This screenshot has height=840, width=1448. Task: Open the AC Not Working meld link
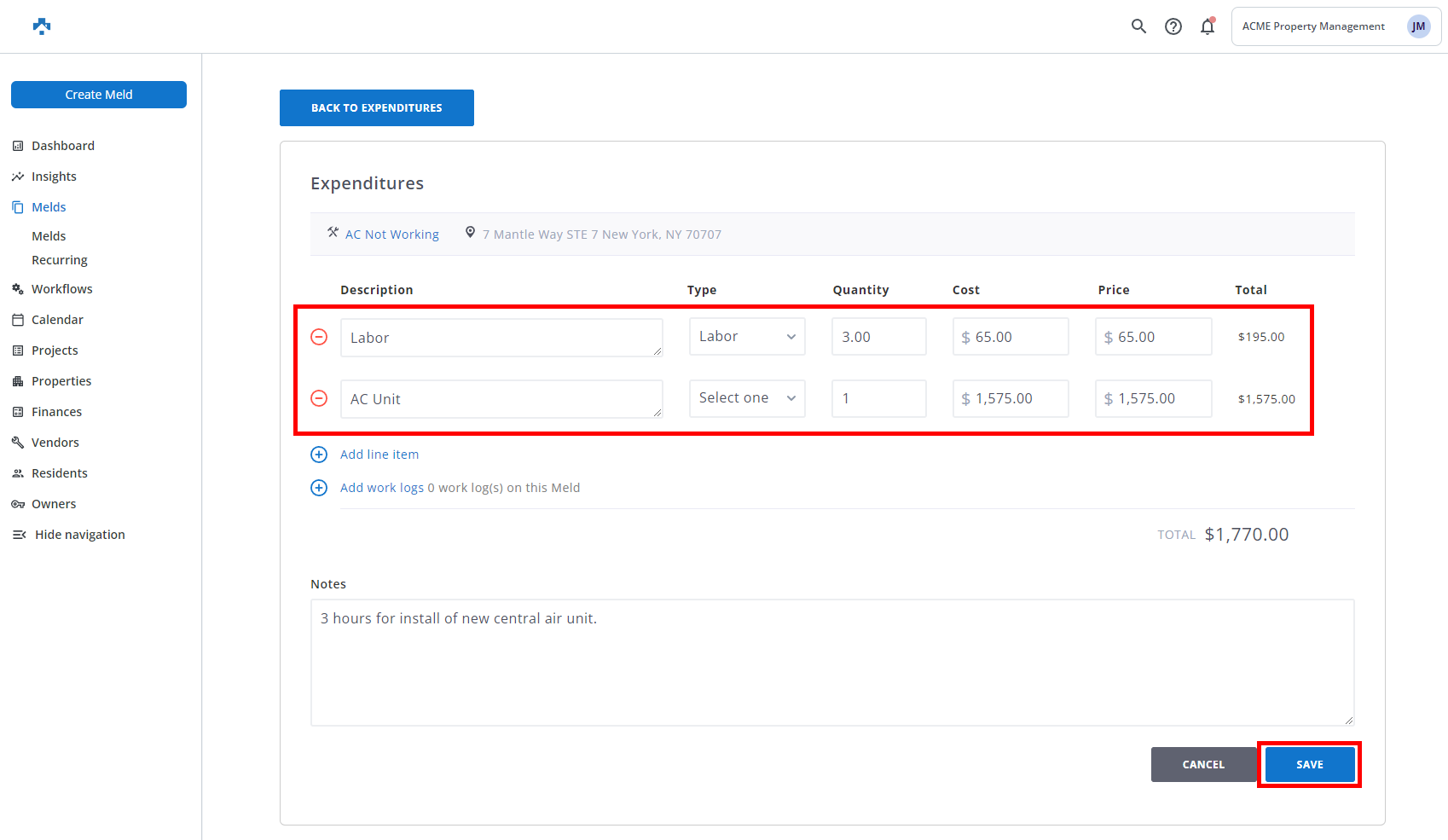[x=392, y=235]
